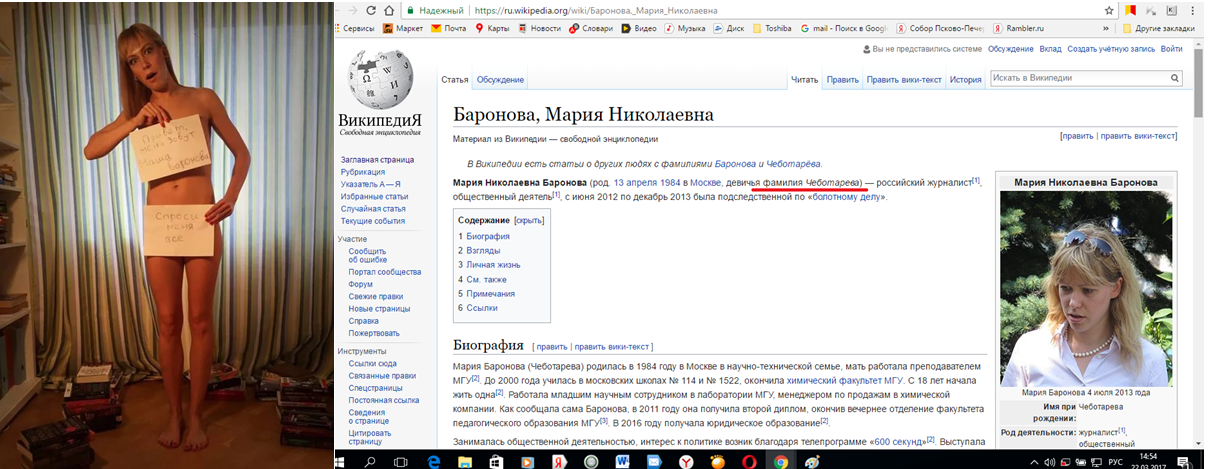Click 'править' next to Биография heading
The width and height of the screenshot is (1209, 469).
[552, 347]
